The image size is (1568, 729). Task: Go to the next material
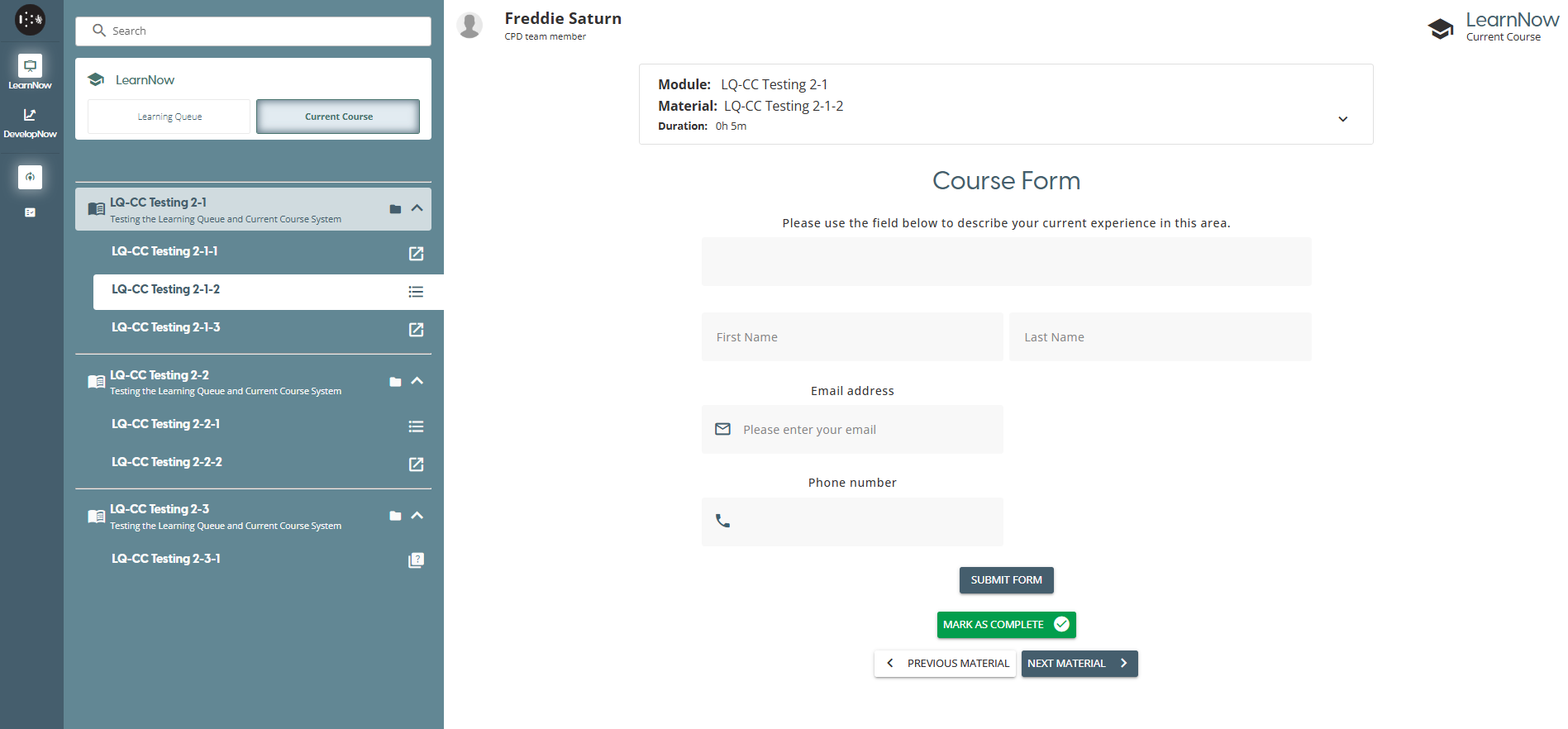click(x=1079, y=664)
